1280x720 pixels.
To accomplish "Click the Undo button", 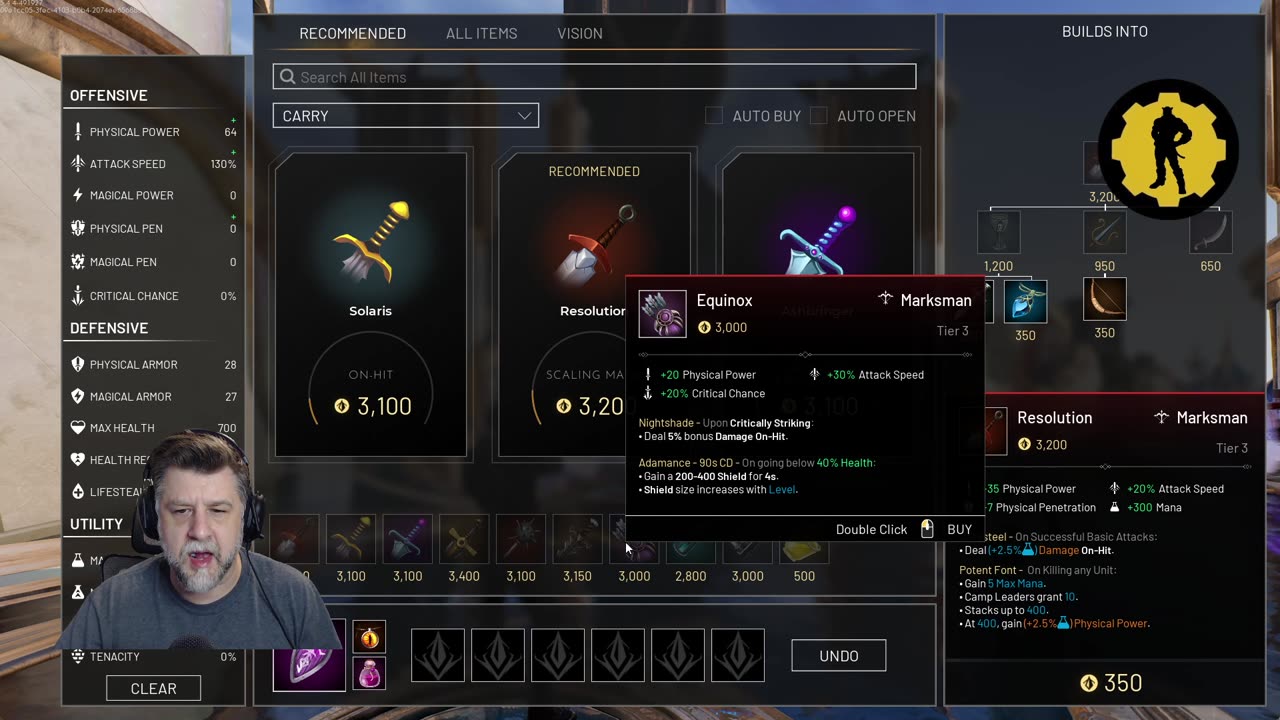I will [x=839, y=656].
